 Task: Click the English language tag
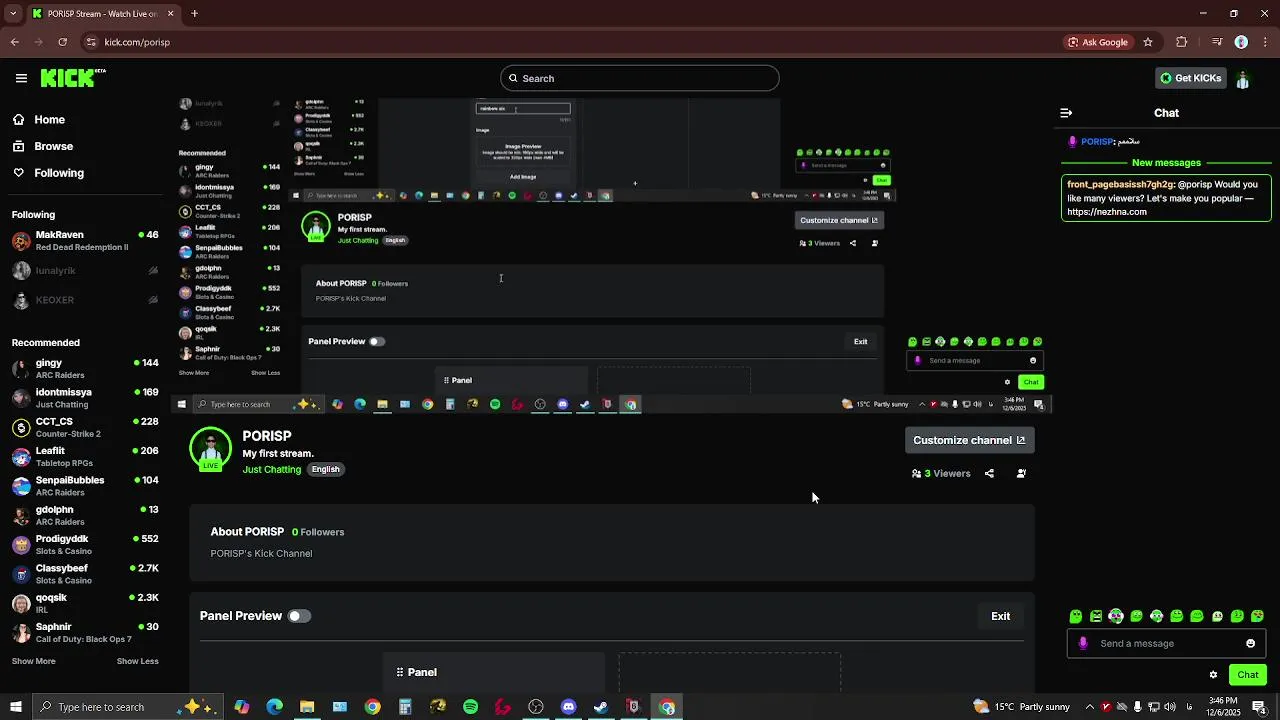[325, 469]
